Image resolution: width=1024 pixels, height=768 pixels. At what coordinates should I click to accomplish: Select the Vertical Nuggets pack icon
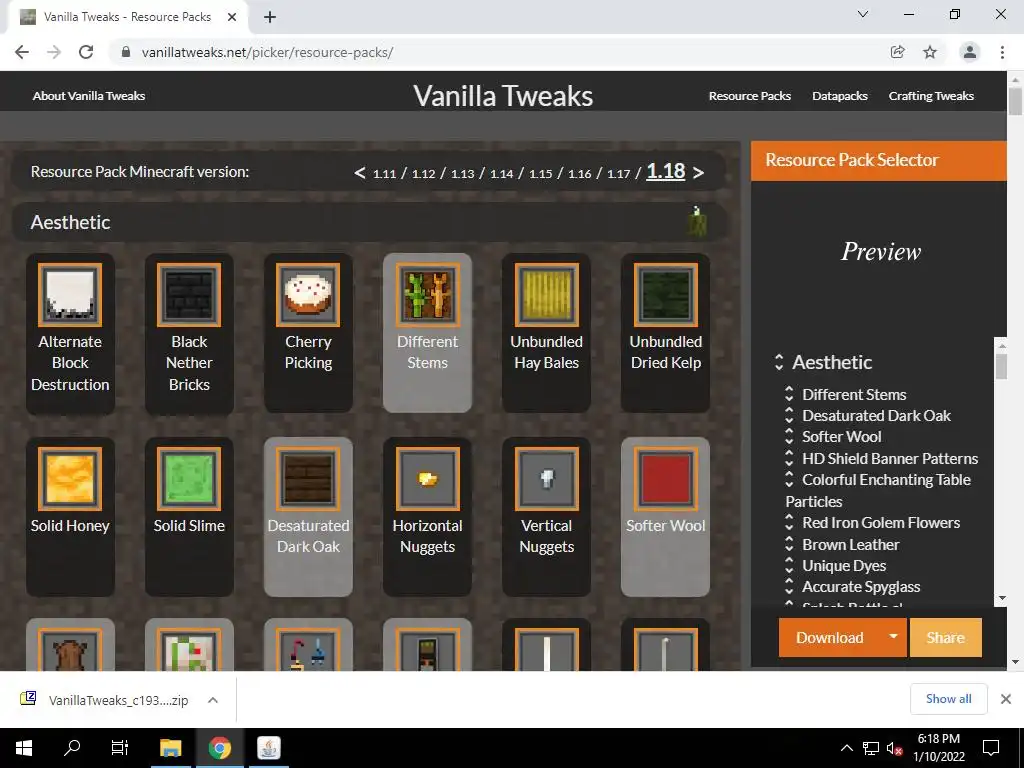(547, 479)
